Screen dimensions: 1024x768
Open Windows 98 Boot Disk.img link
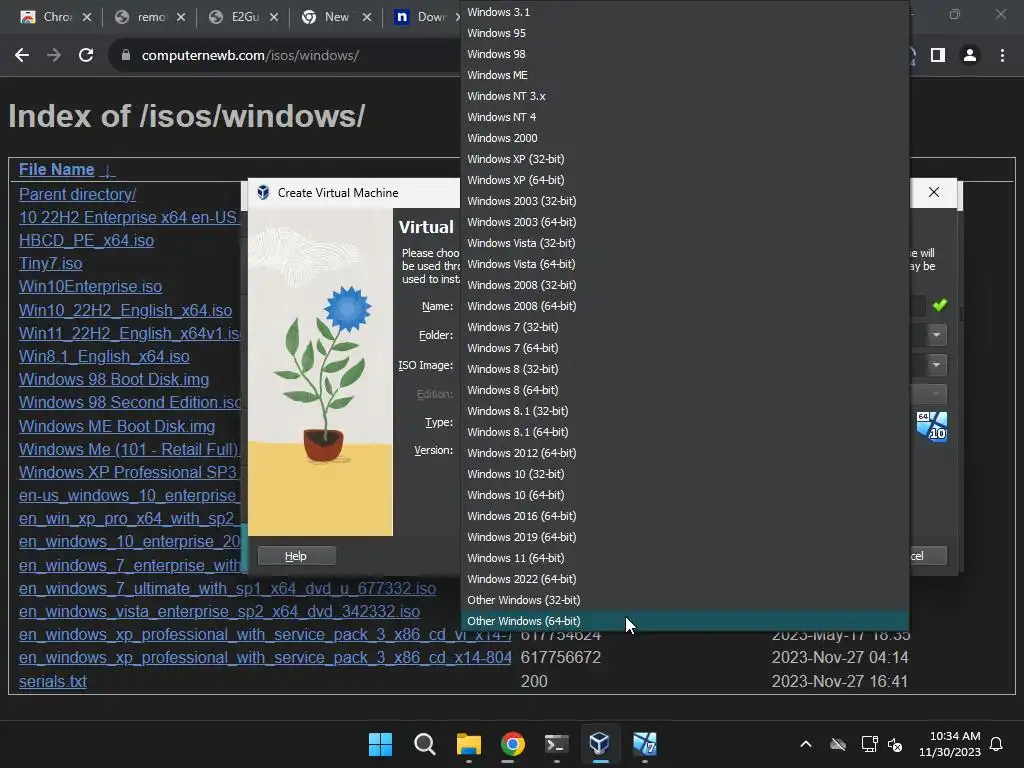tap(114, 379)
